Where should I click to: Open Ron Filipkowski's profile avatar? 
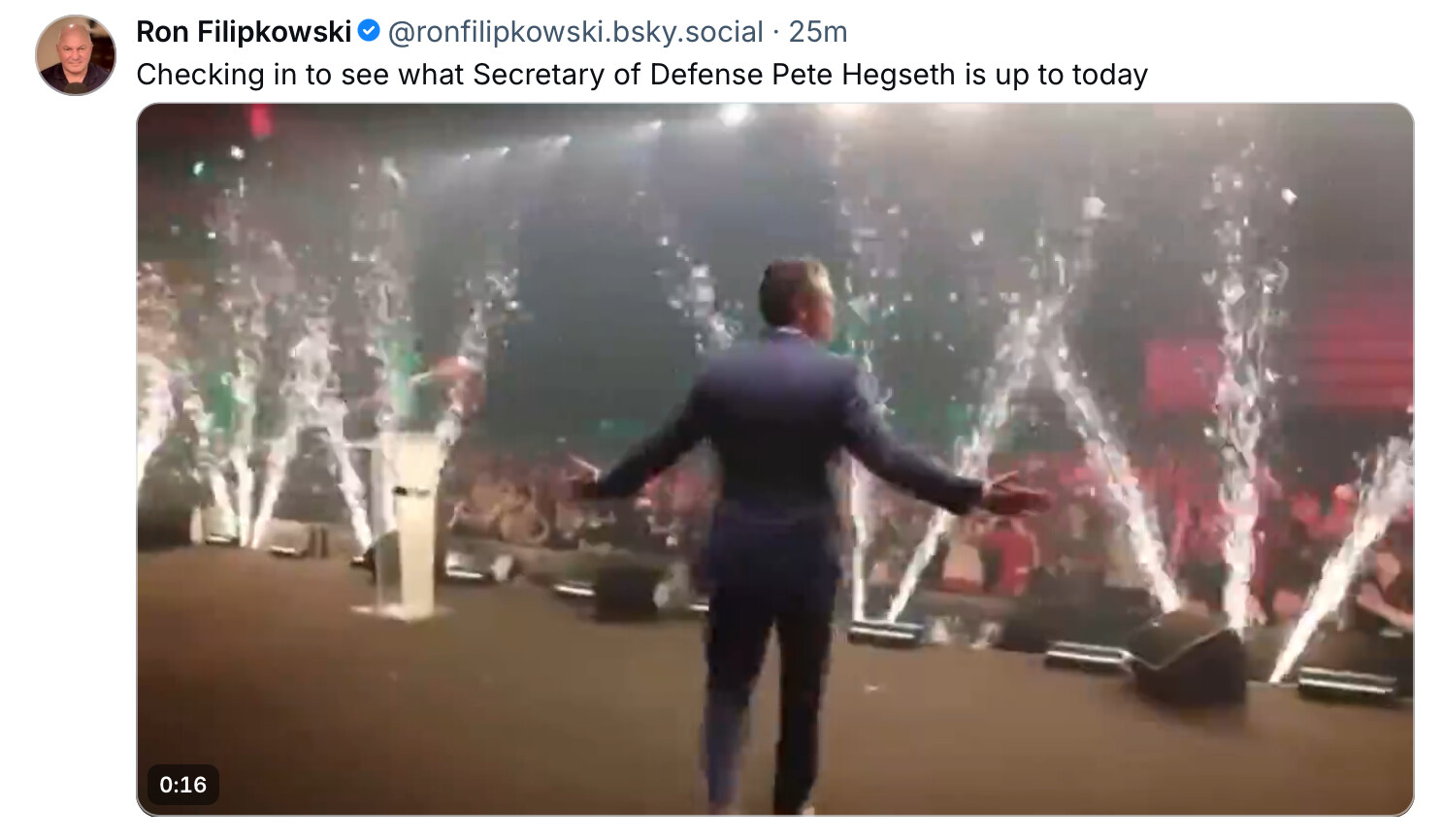click(76, 55)
